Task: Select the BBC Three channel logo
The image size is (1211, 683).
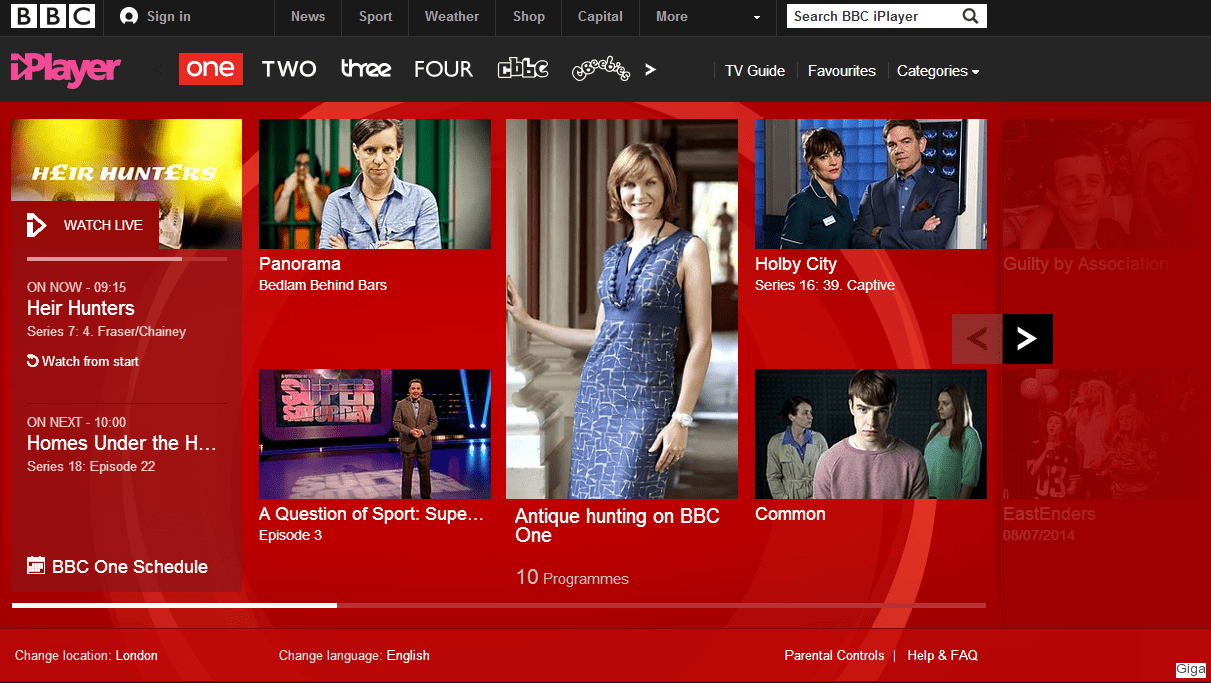Action: pos(366,69)
